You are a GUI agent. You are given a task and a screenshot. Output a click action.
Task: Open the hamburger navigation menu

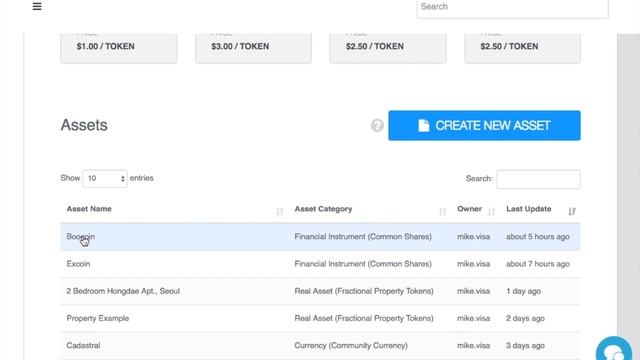pos(37,6)
